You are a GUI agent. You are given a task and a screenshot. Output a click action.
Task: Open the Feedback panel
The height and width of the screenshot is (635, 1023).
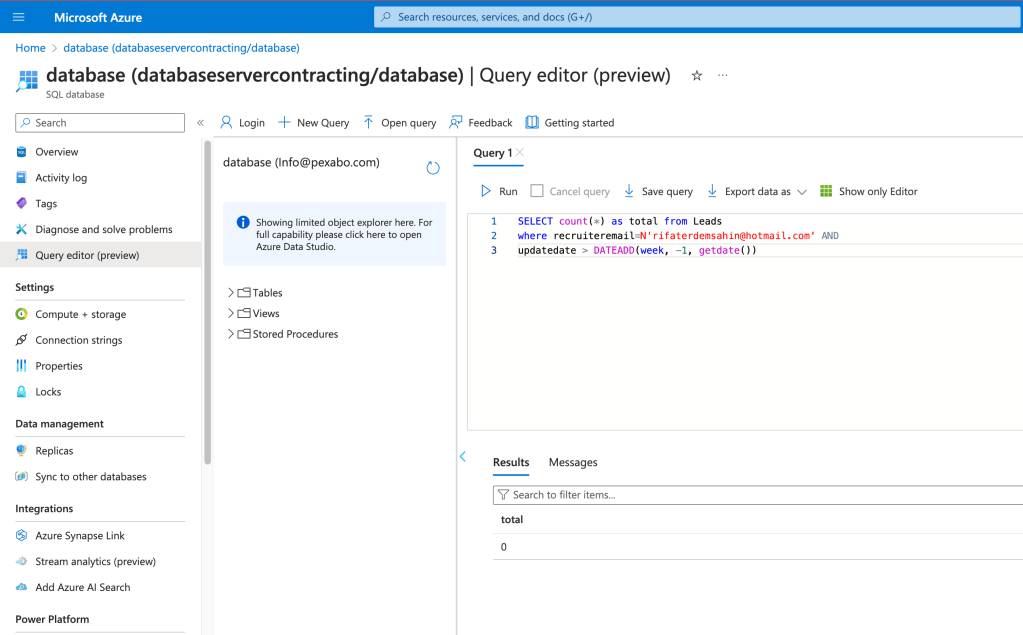(481, 123)
